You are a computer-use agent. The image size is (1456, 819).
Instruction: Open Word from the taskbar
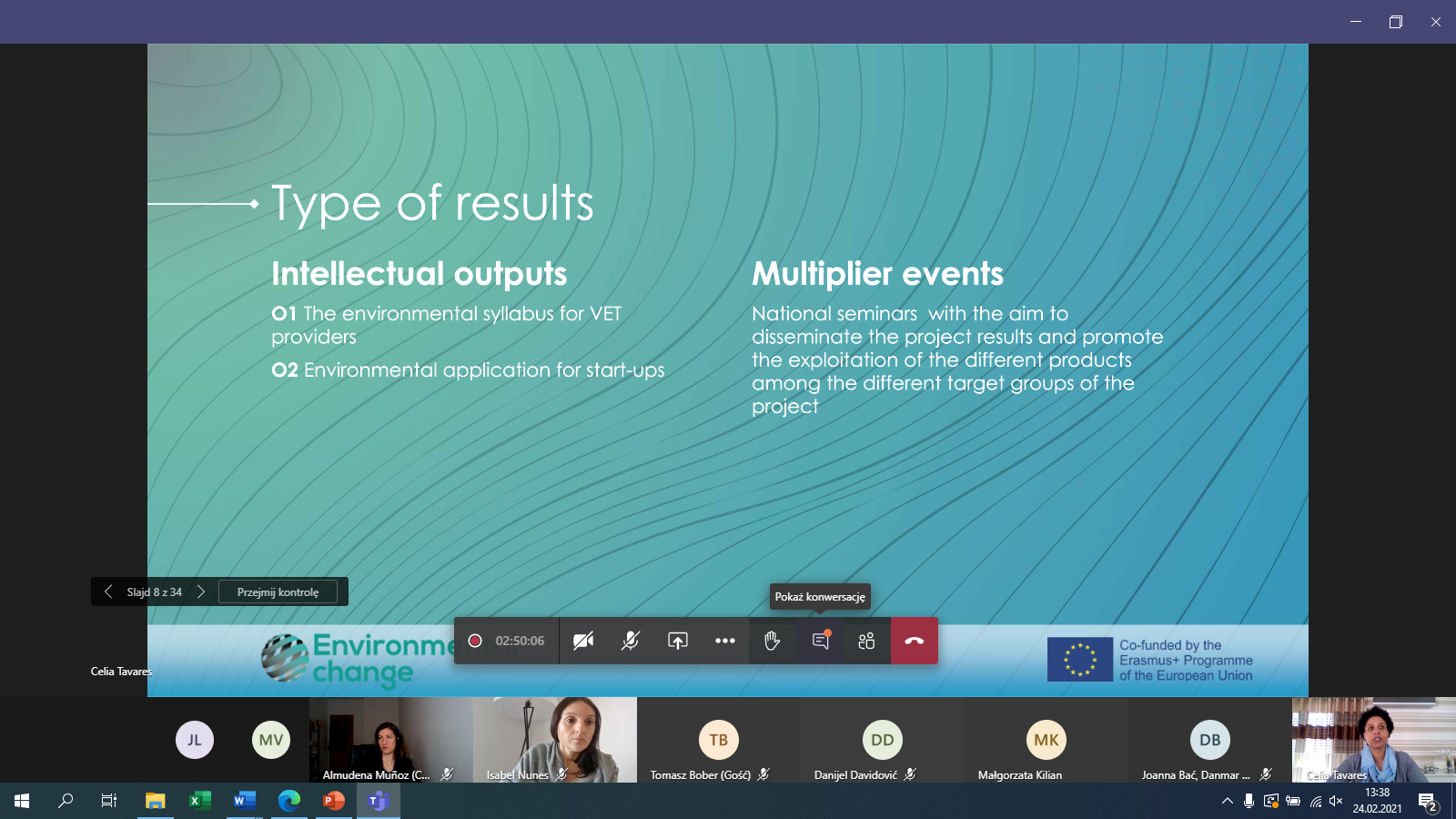(244, 801)
